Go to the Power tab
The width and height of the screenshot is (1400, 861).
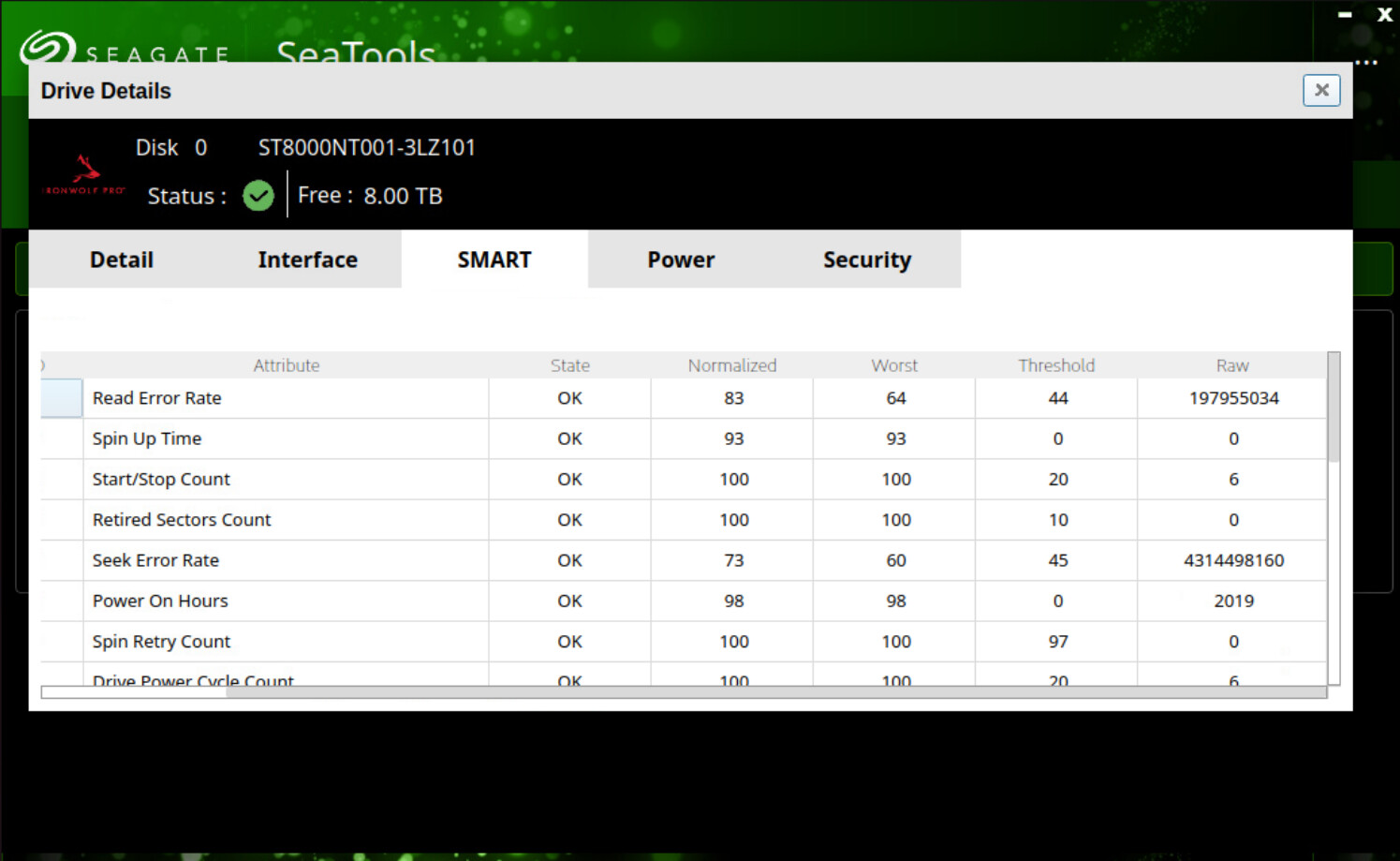(x=680, y=260)
